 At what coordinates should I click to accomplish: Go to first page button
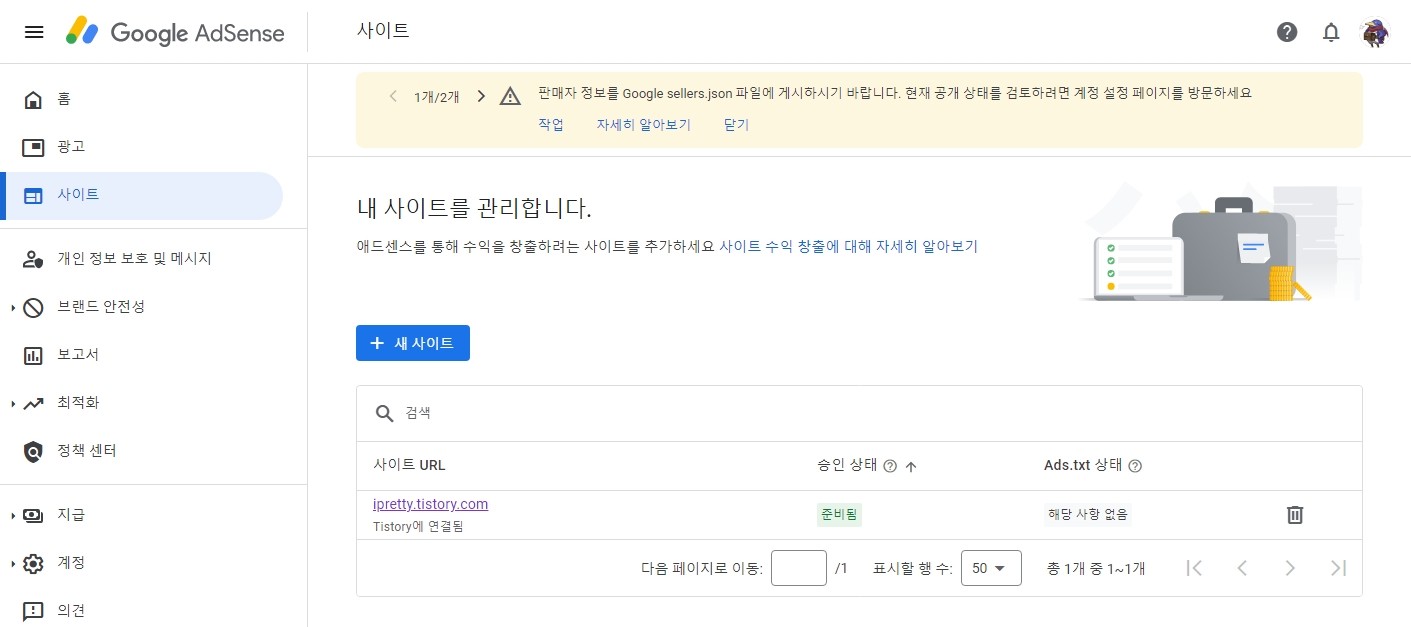point(1193,568)
